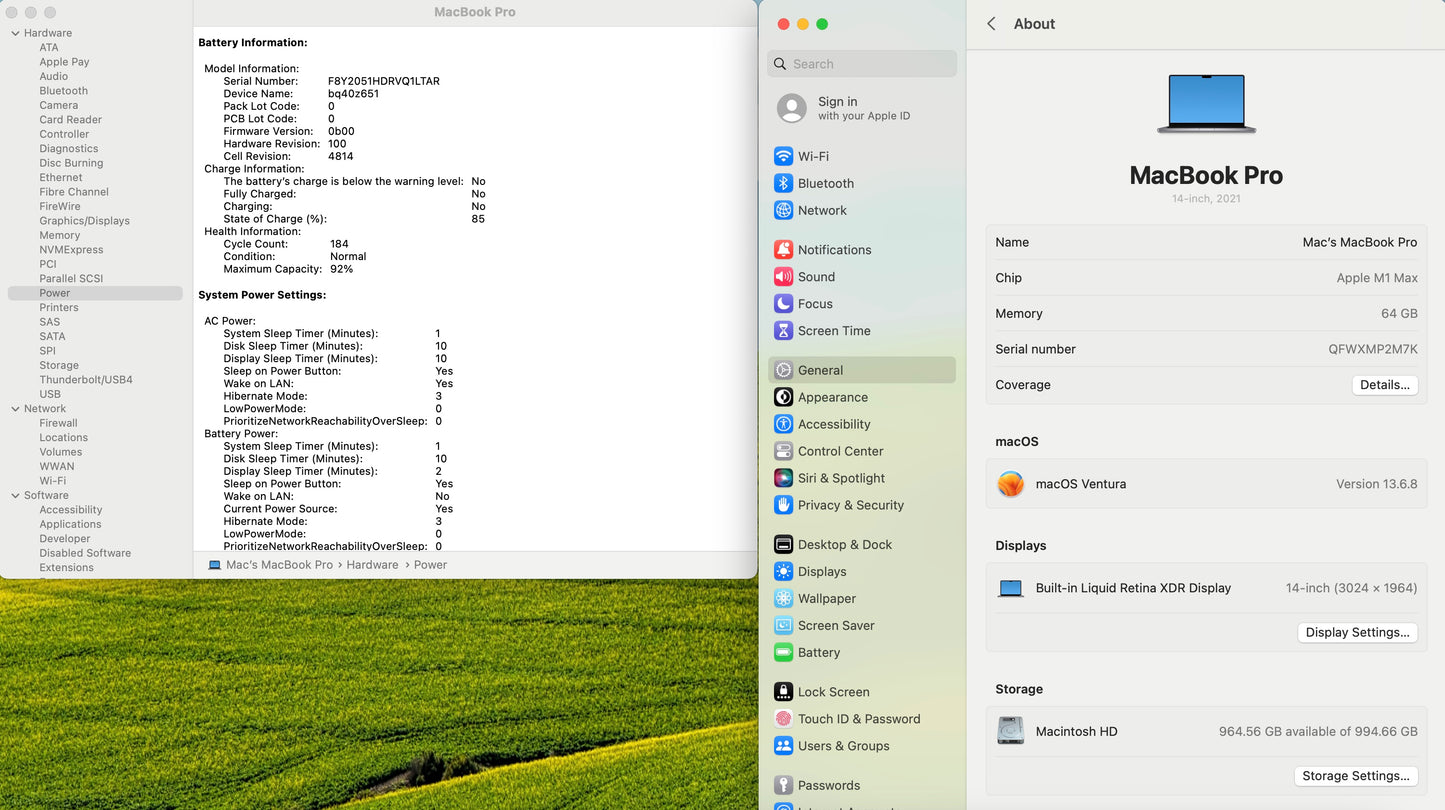Click the Apple ID avatar icon
The height and width of the screenshot is (810, 1445).
coord(792,109)
